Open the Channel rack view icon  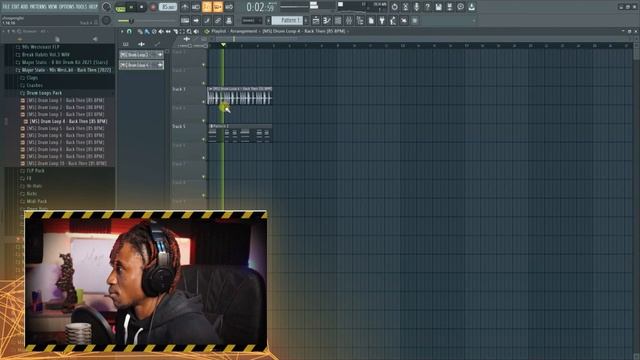pos(338,20)
